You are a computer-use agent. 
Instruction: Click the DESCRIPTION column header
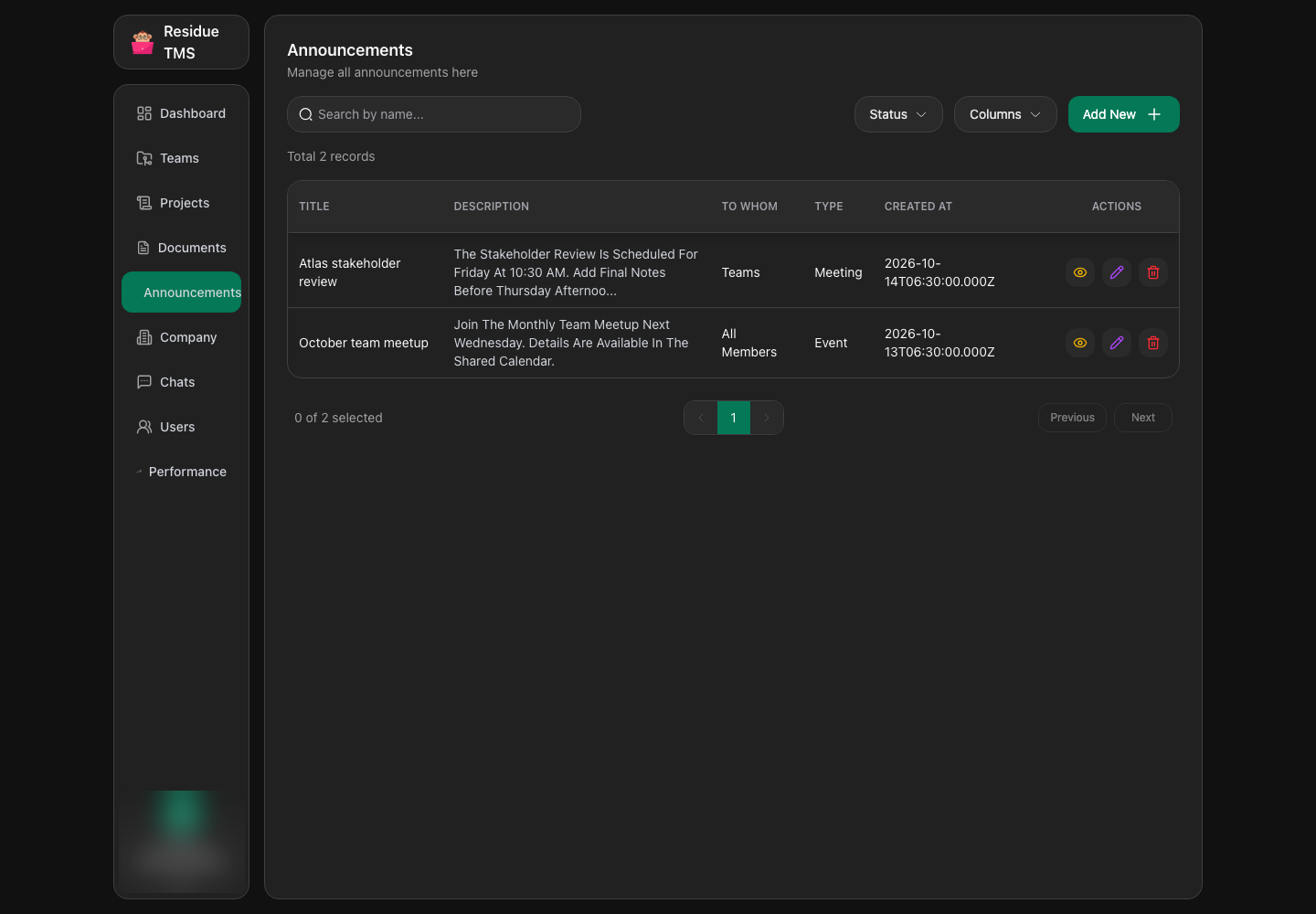click(492, 207)
